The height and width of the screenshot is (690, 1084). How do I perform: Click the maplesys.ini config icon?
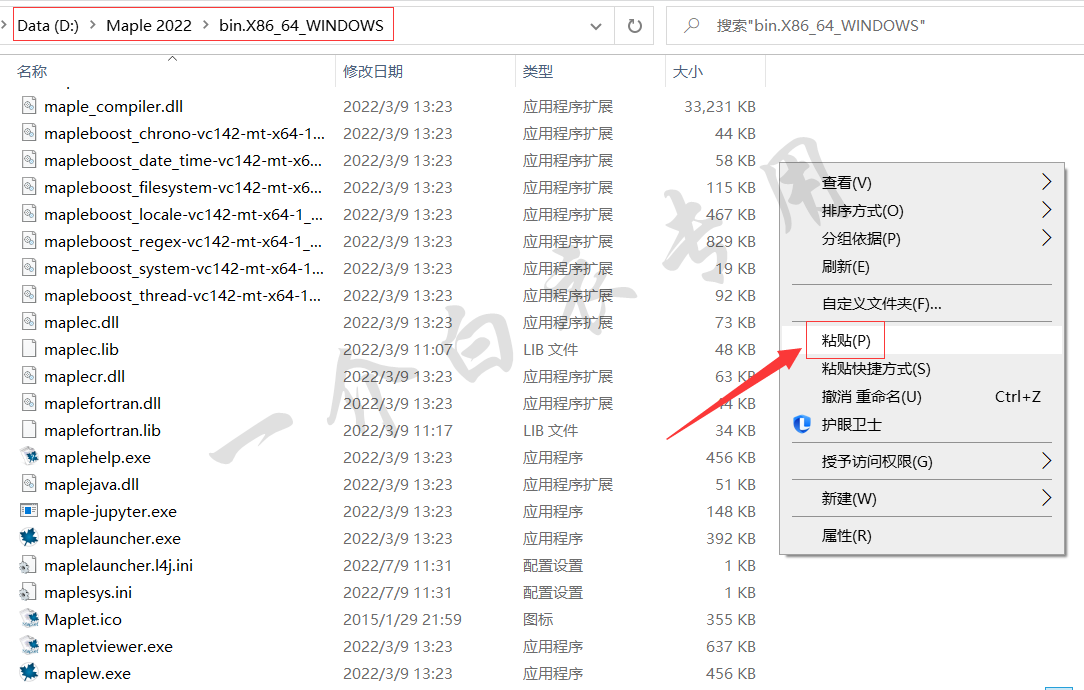click(x=28, y=592)
